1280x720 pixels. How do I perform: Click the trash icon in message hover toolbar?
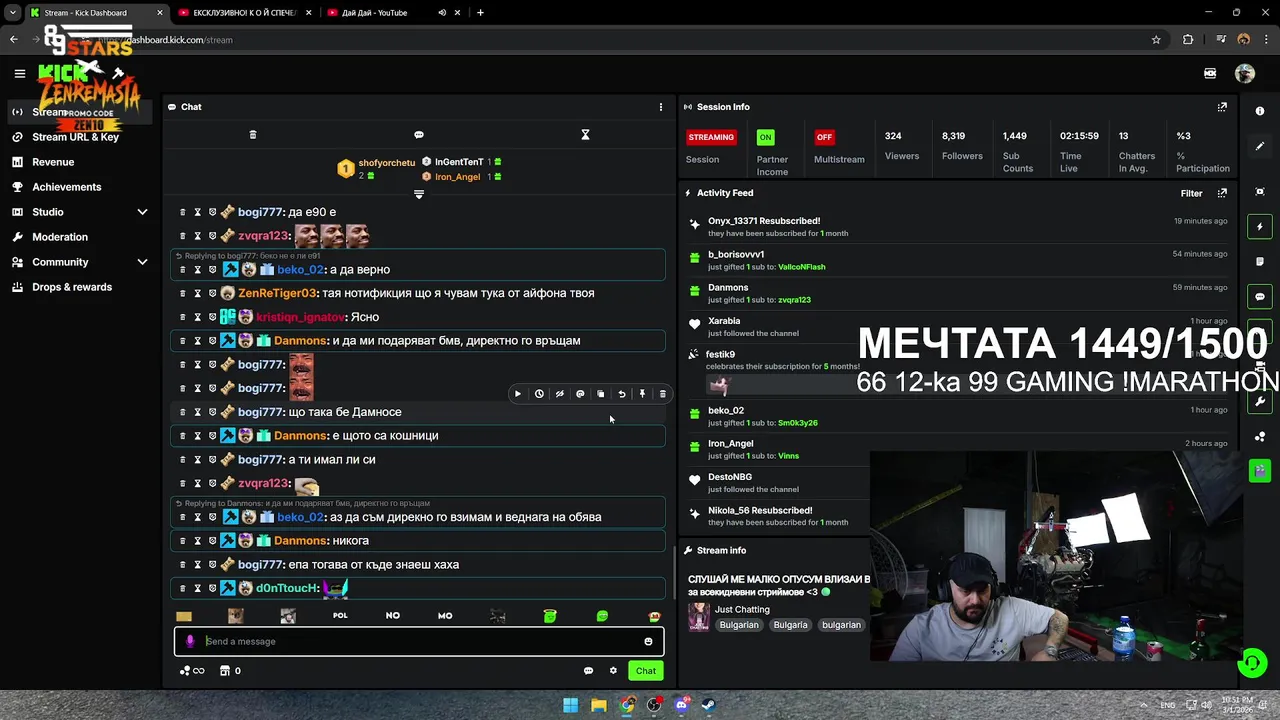(x=662, y=394)
